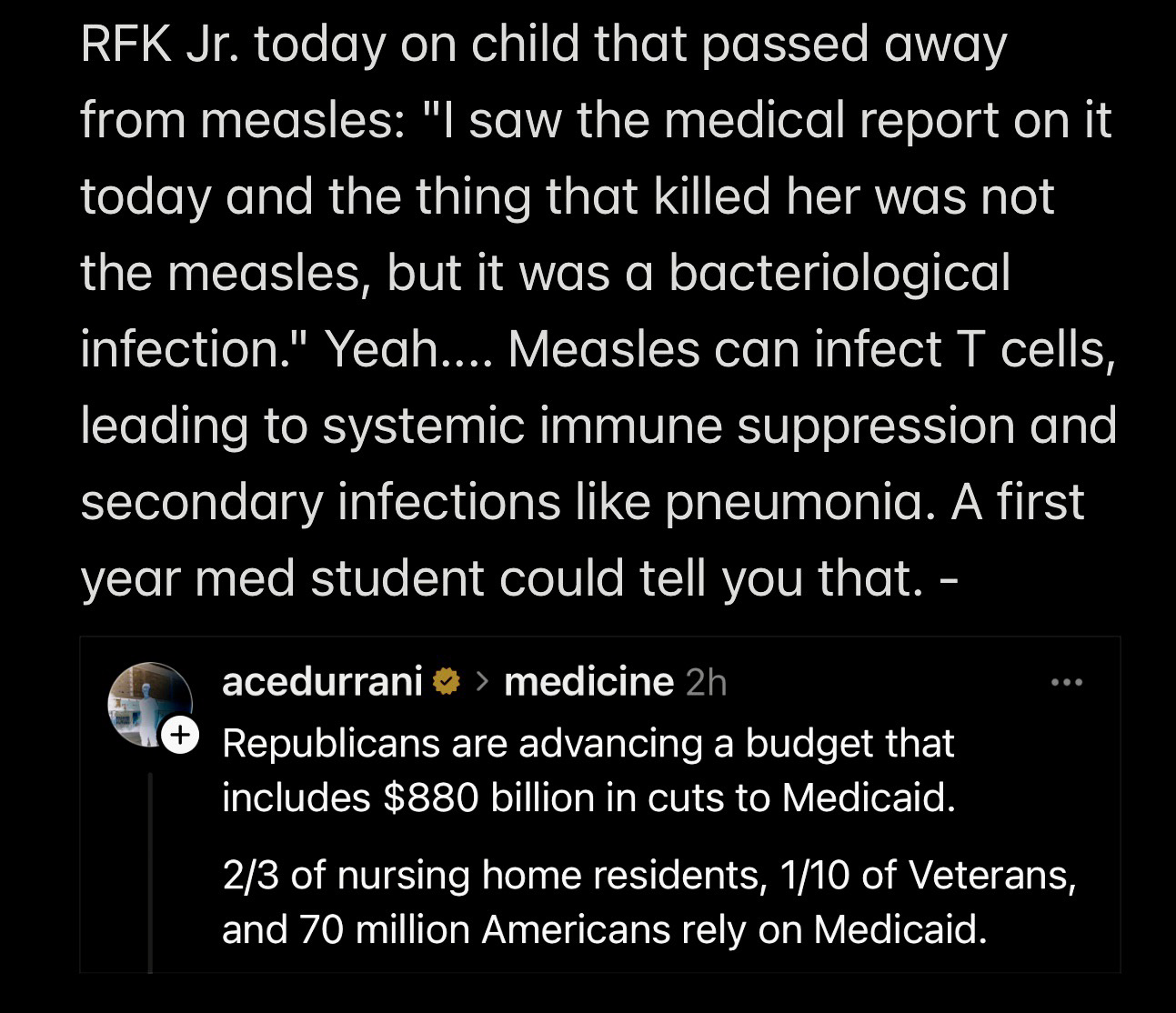Click the chevron arrow before medicine
Screen dimensions: 1176x1013
click(483, 681)
